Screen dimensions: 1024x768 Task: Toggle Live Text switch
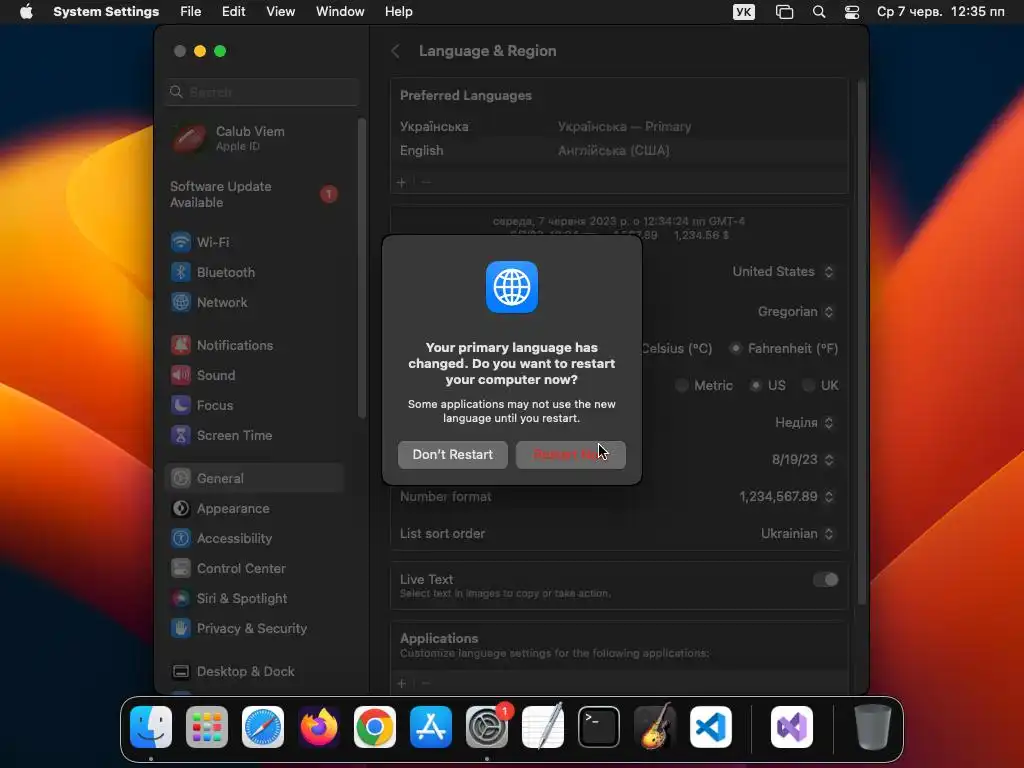[825, 580]
